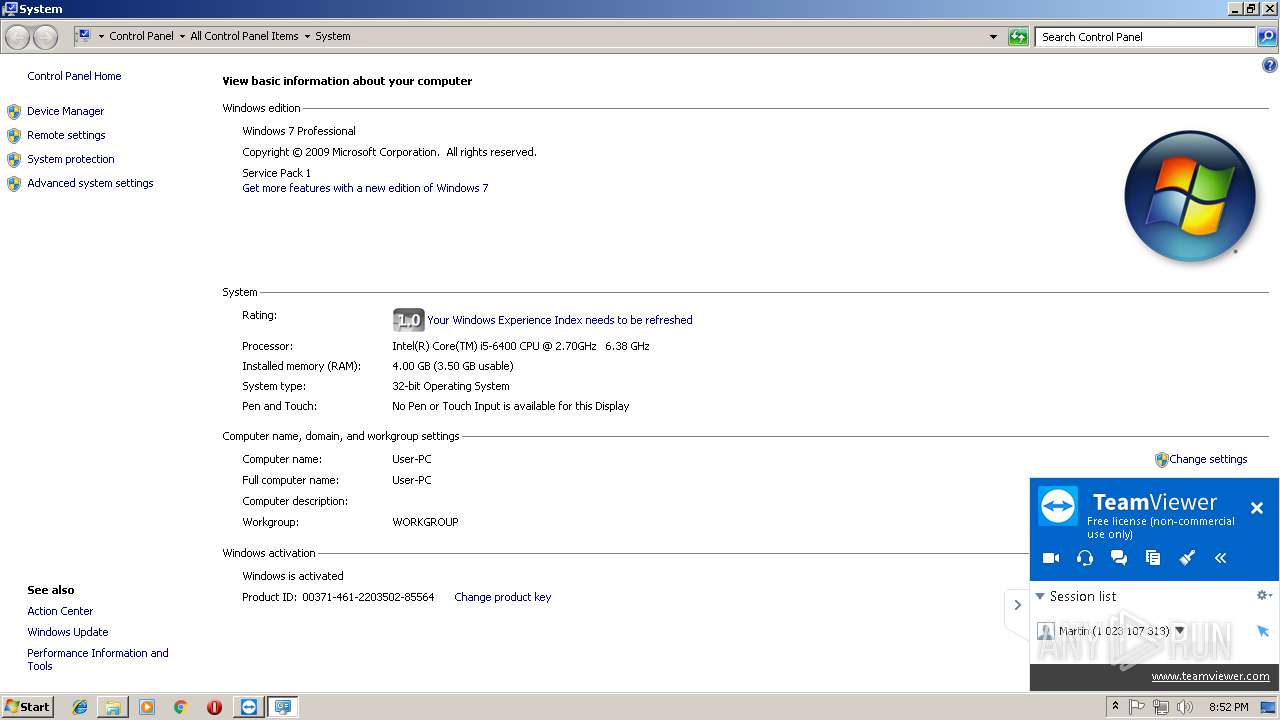This screenshot has width=1280, height=720.
Task: Go to Control Panel Home
Action: point(74,76)
